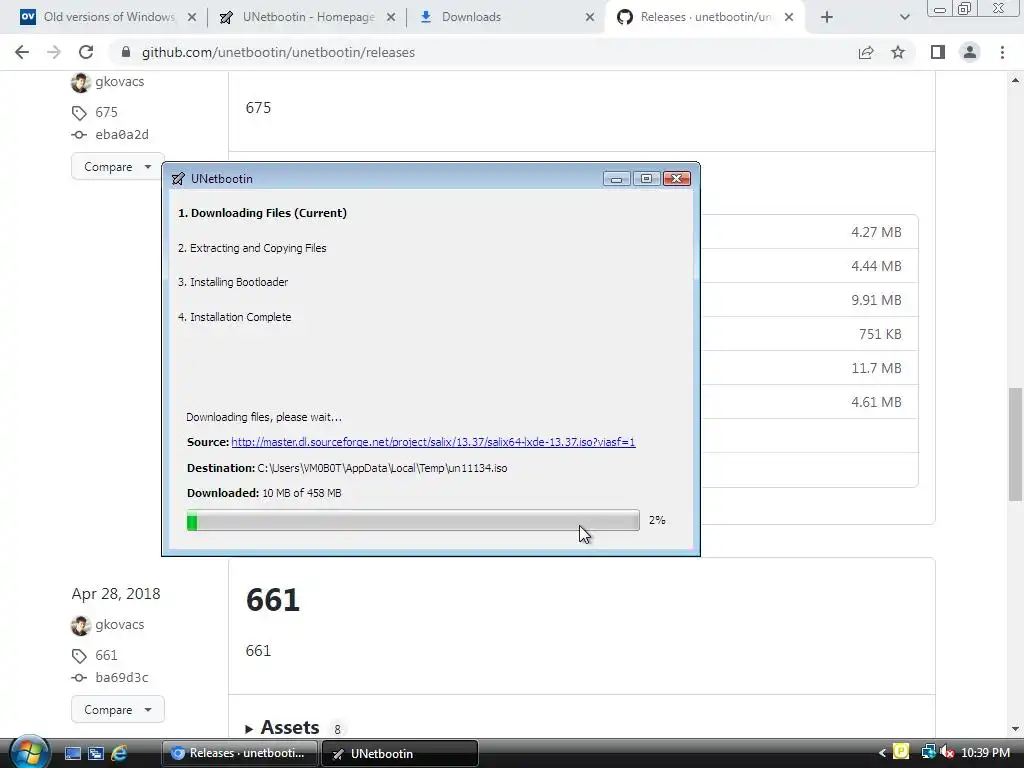Launch Internet Explorer from quick launch
This screenshot has width=1024, height=768.
click(119, 754)
